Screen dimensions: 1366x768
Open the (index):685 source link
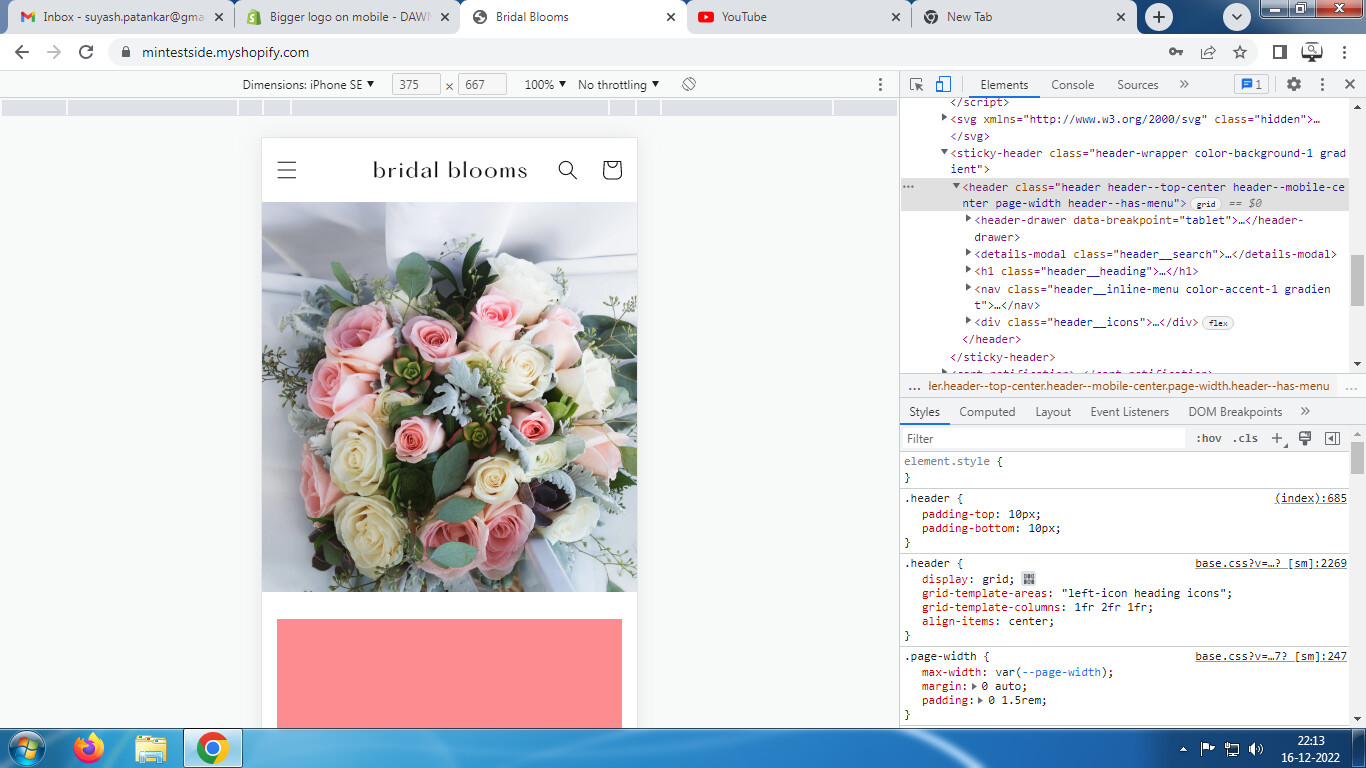[1311, 498]
